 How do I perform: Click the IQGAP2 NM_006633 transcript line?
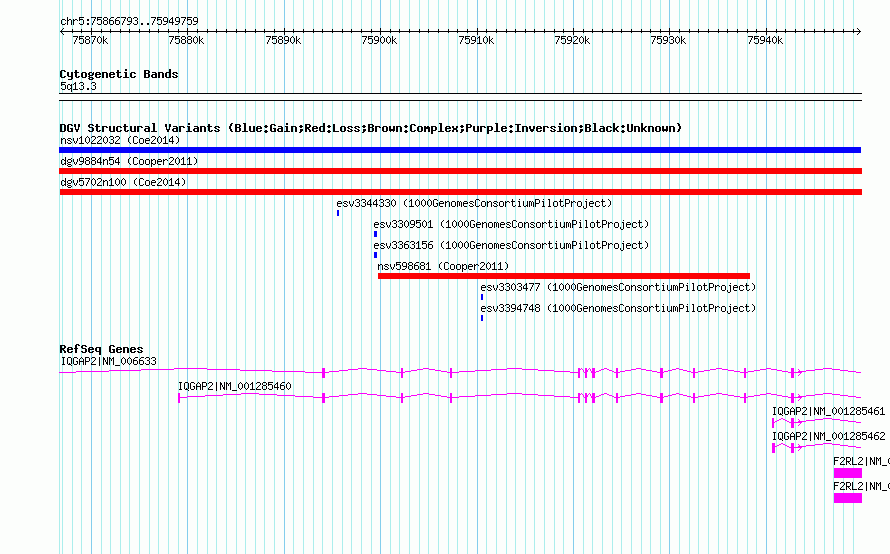(460, 372)
